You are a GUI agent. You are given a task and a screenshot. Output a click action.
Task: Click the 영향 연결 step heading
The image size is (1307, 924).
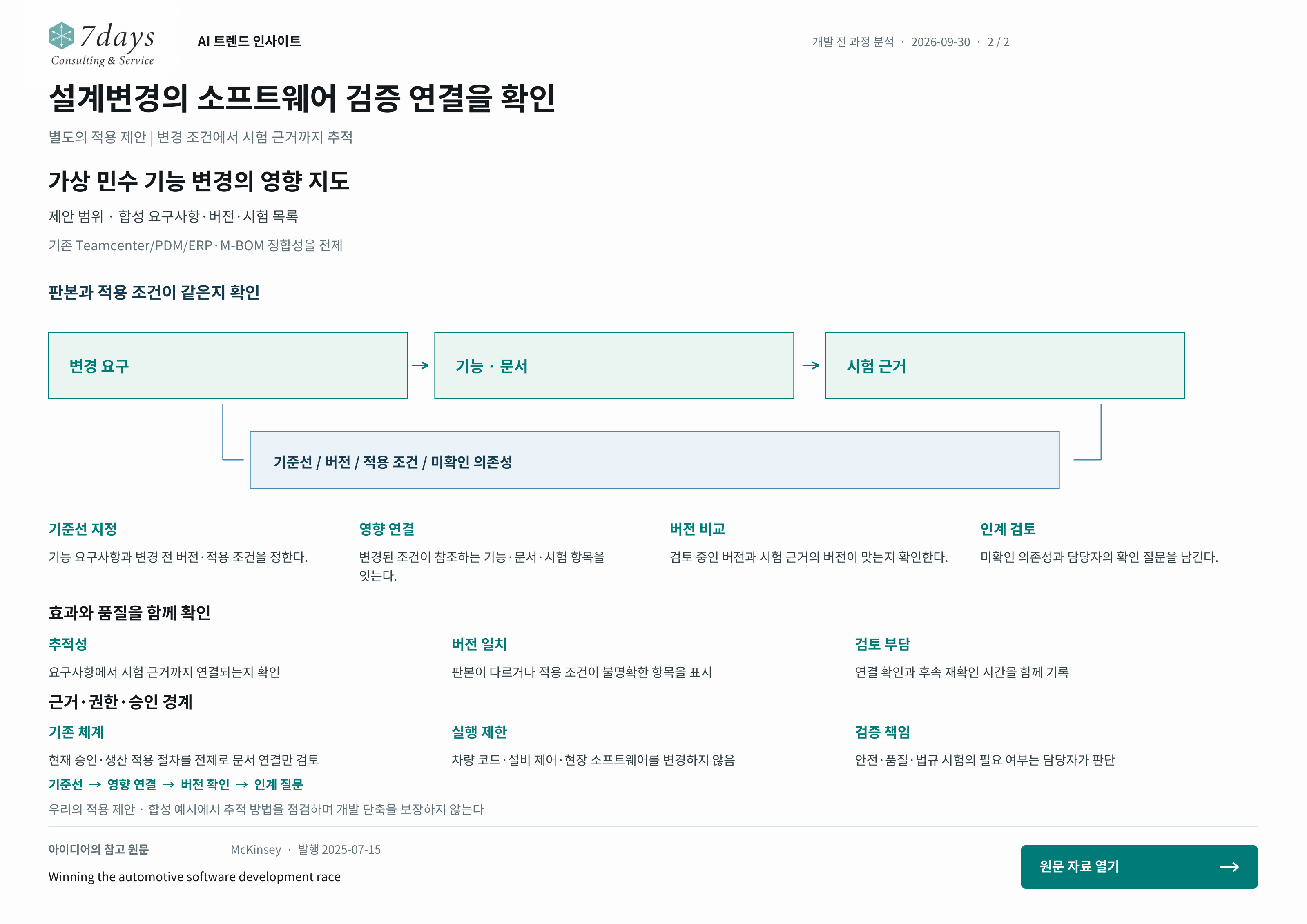click(386, 529)
